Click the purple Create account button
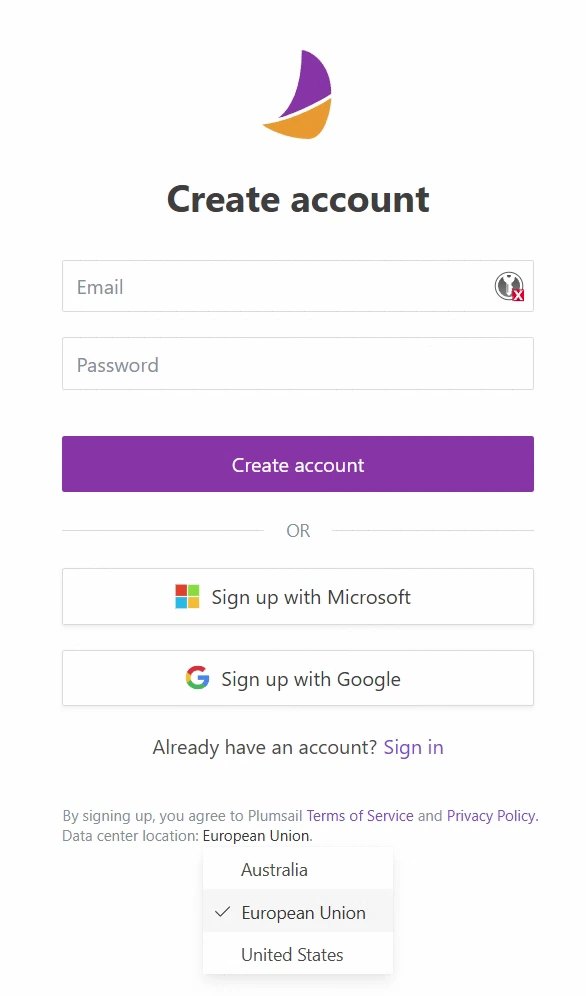 (x=298, y=464)
